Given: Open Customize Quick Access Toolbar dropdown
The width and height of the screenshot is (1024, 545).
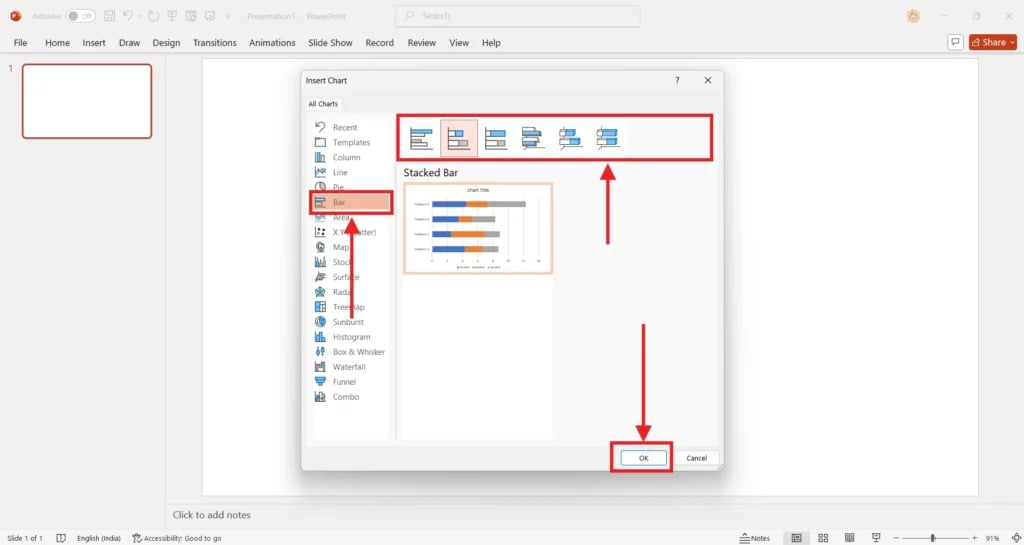Looking at the screenshot, I should click(227, 16).
